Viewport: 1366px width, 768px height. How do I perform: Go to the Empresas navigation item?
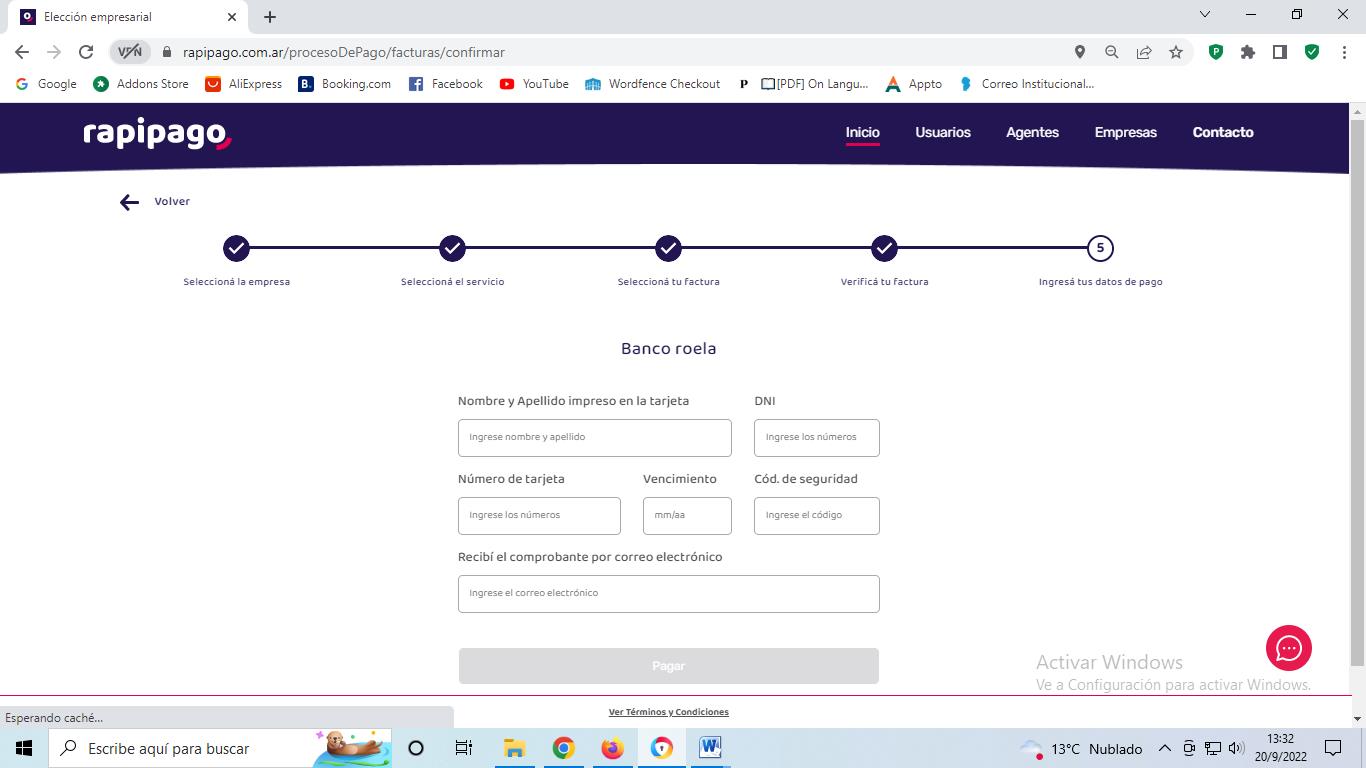tap(1125, 132)
